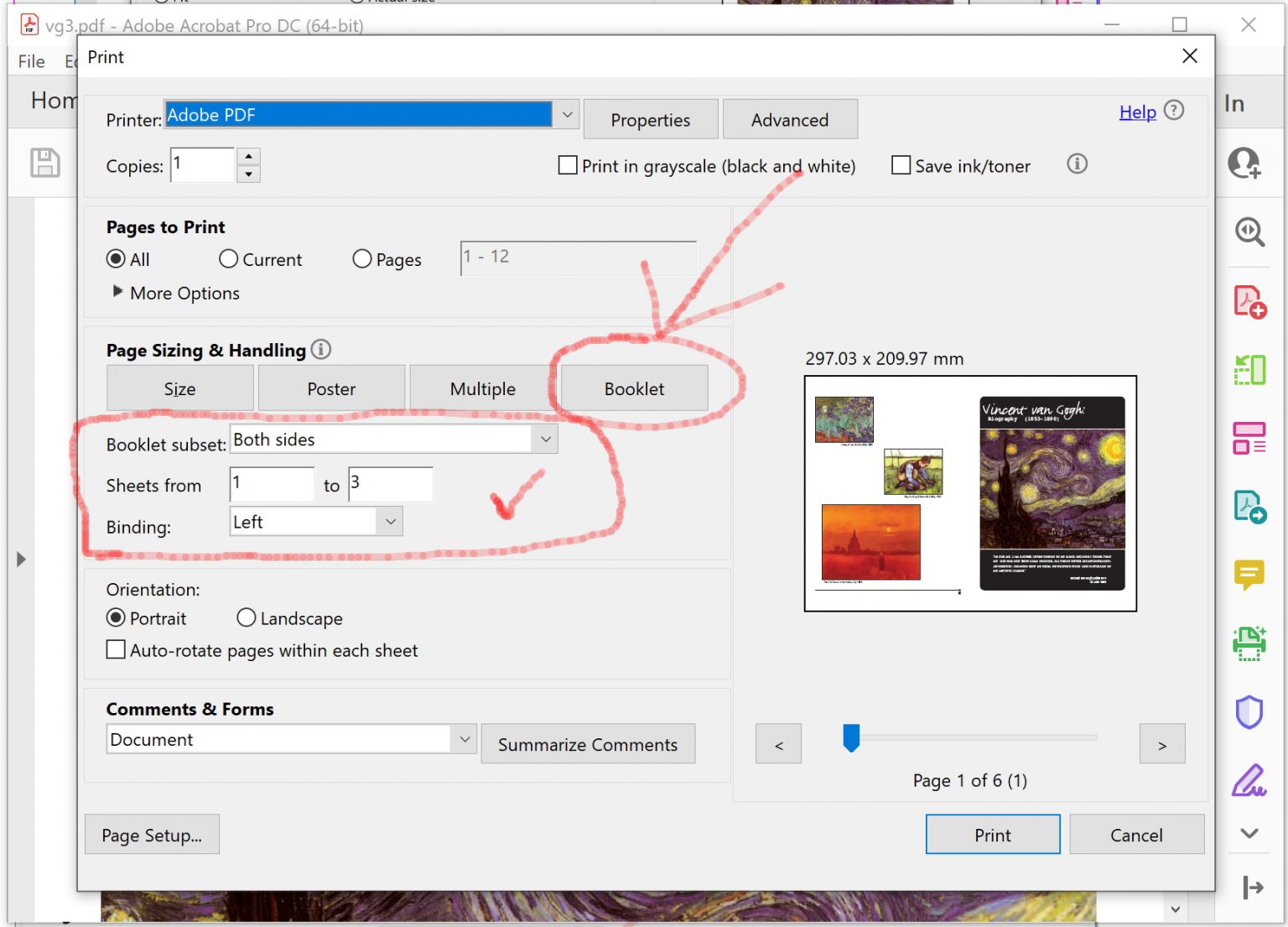Click the Summarize Comments button
Viewport: 1288px width, 927px height.
(588, 744)
